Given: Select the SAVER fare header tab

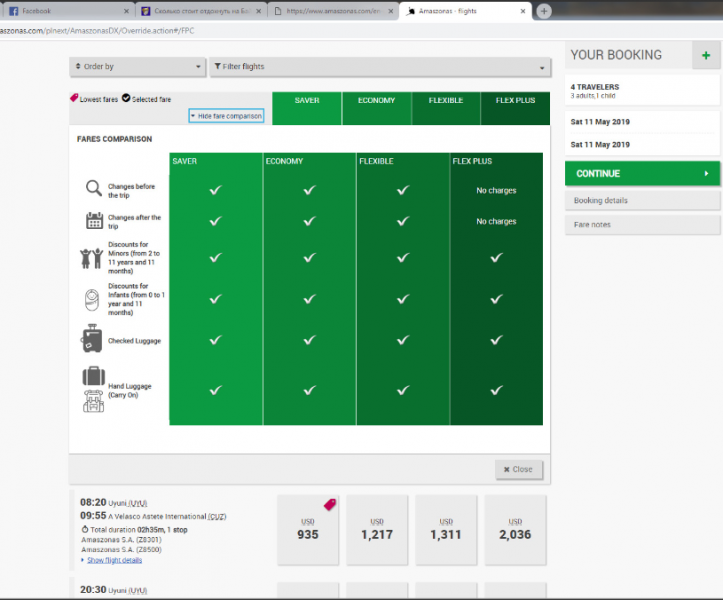Looking at the screenshot, I should pos(307,108).
